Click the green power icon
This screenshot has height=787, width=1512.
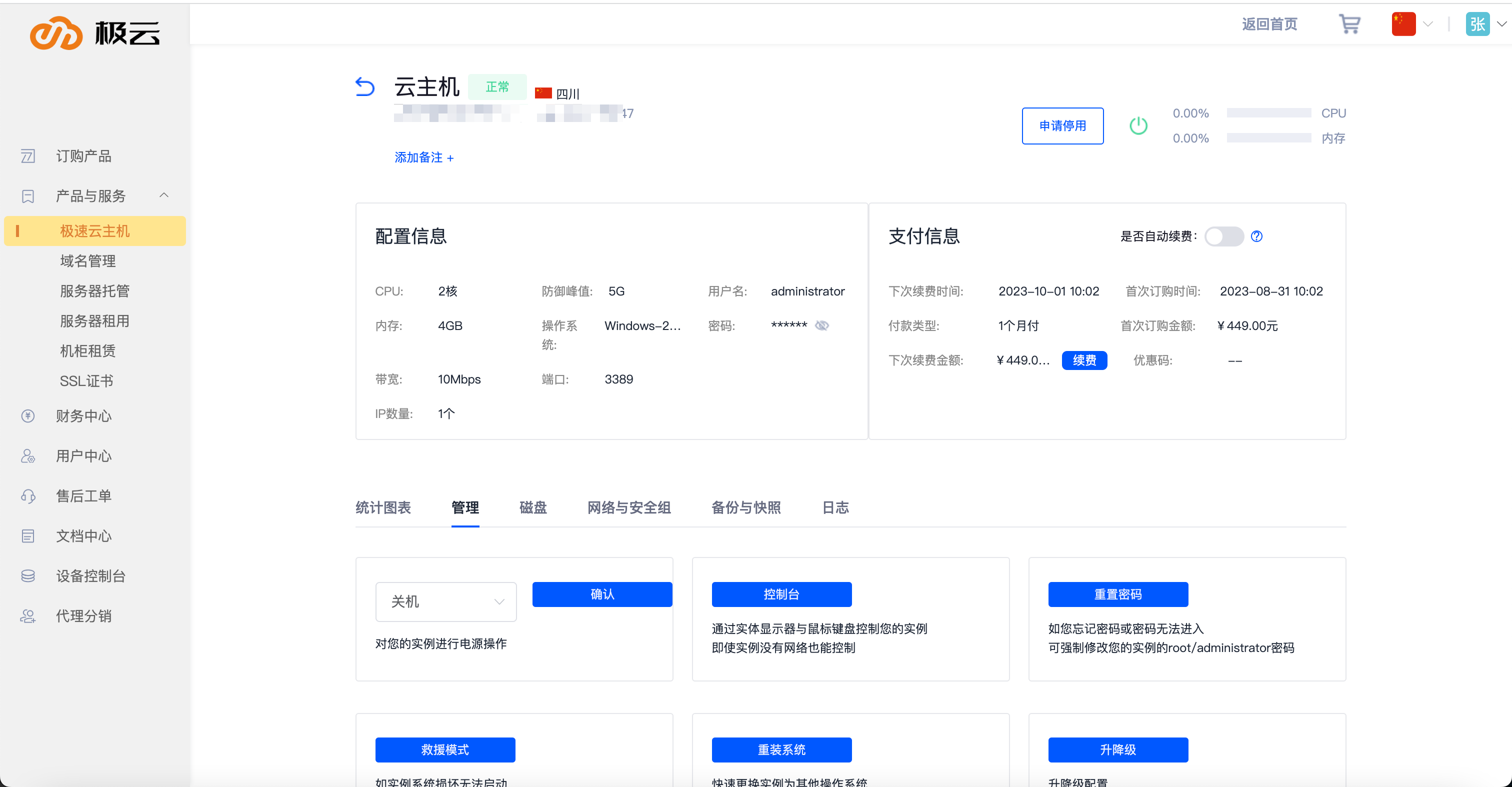click(1138, 125)
